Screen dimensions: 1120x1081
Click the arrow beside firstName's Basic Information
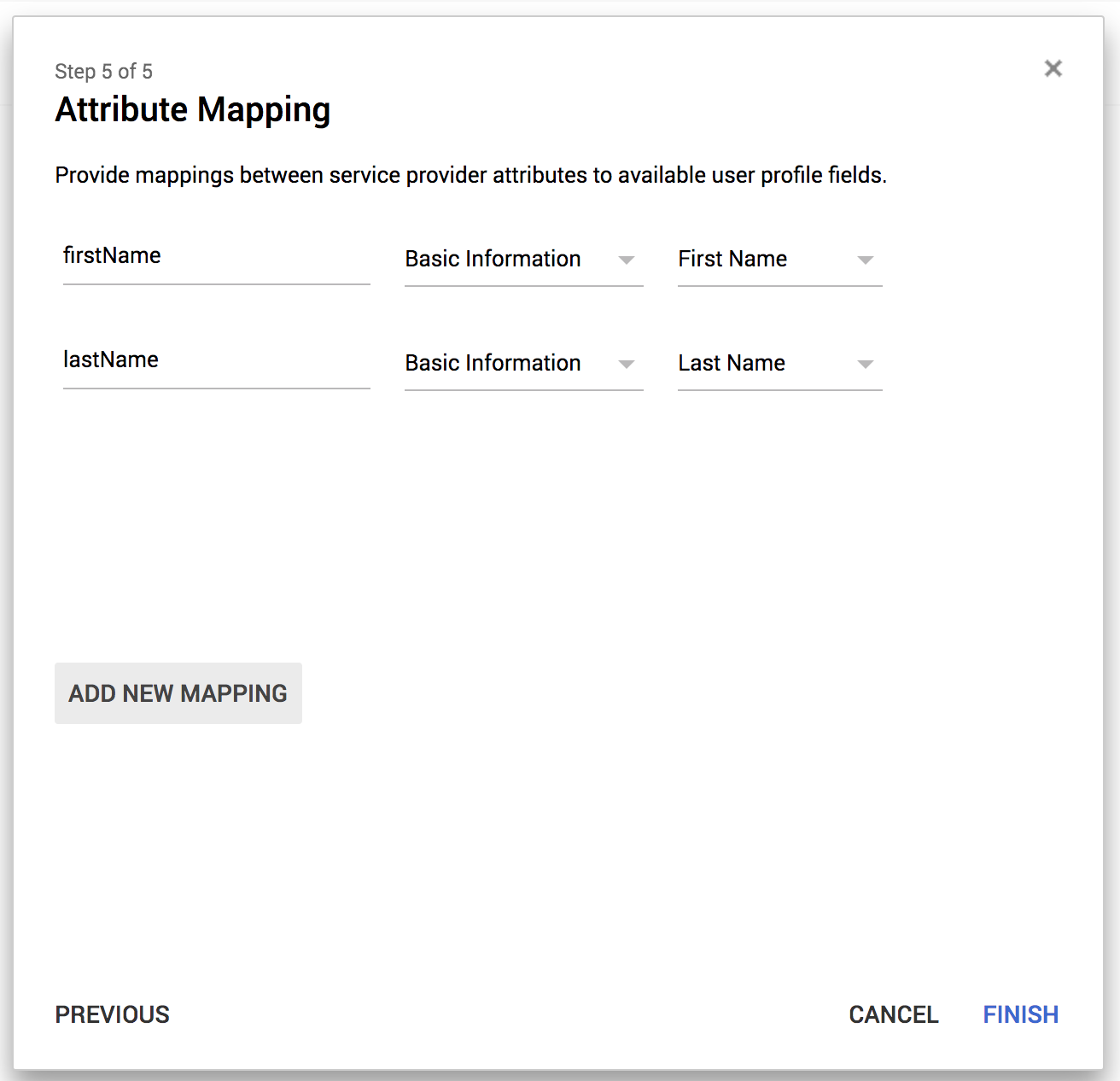pos(627,260)
